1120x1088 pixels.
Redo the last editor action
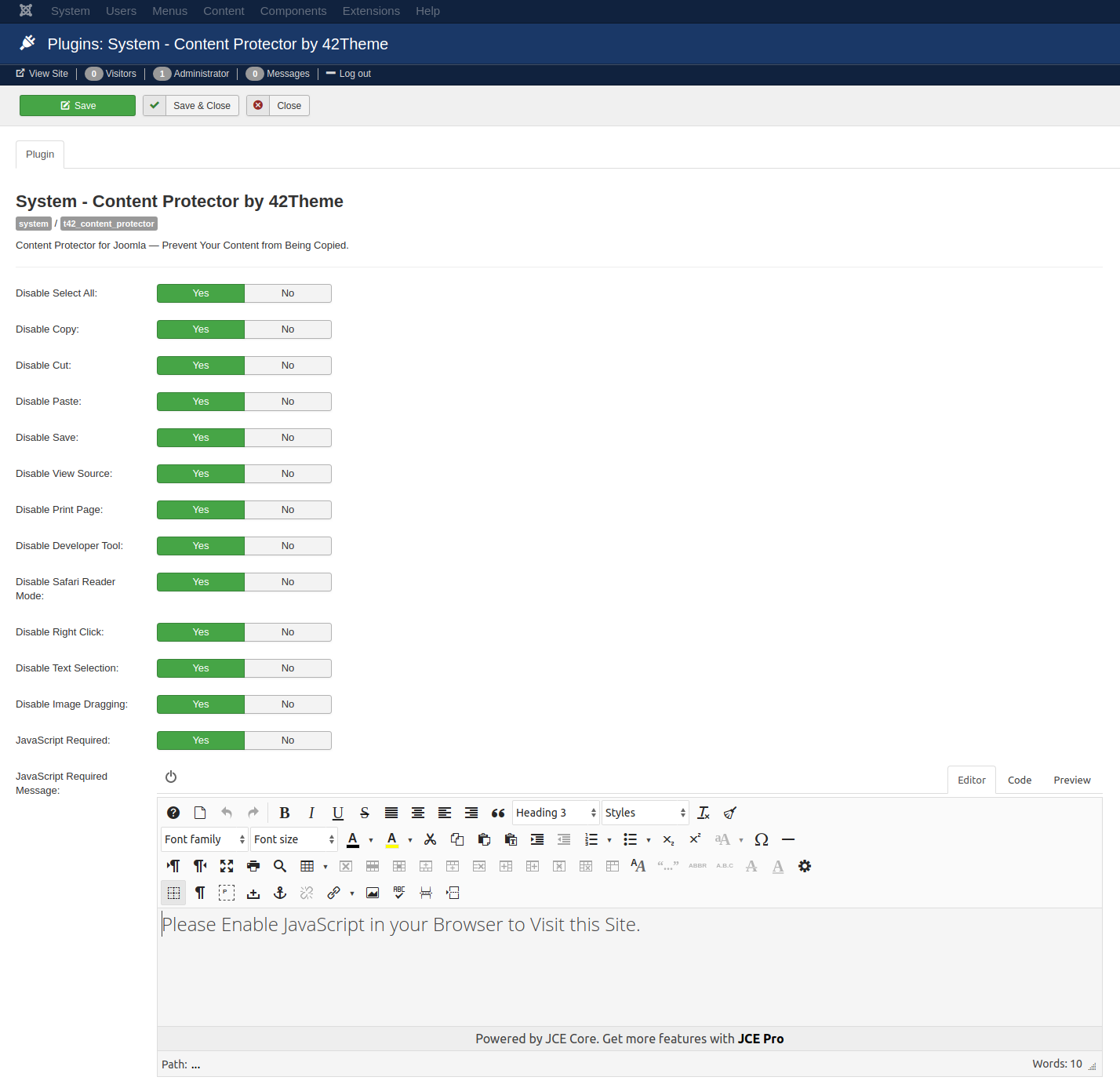point(253,813)
